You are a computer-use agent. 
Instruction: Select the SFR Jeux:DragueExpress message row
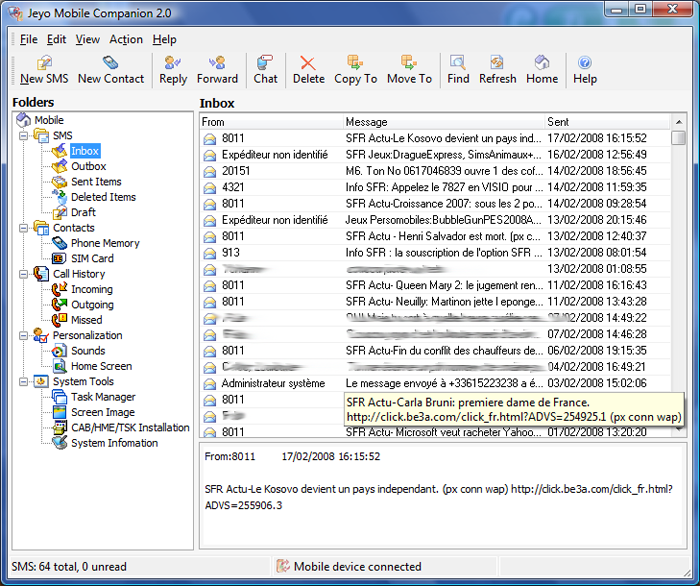pos(435,155)
